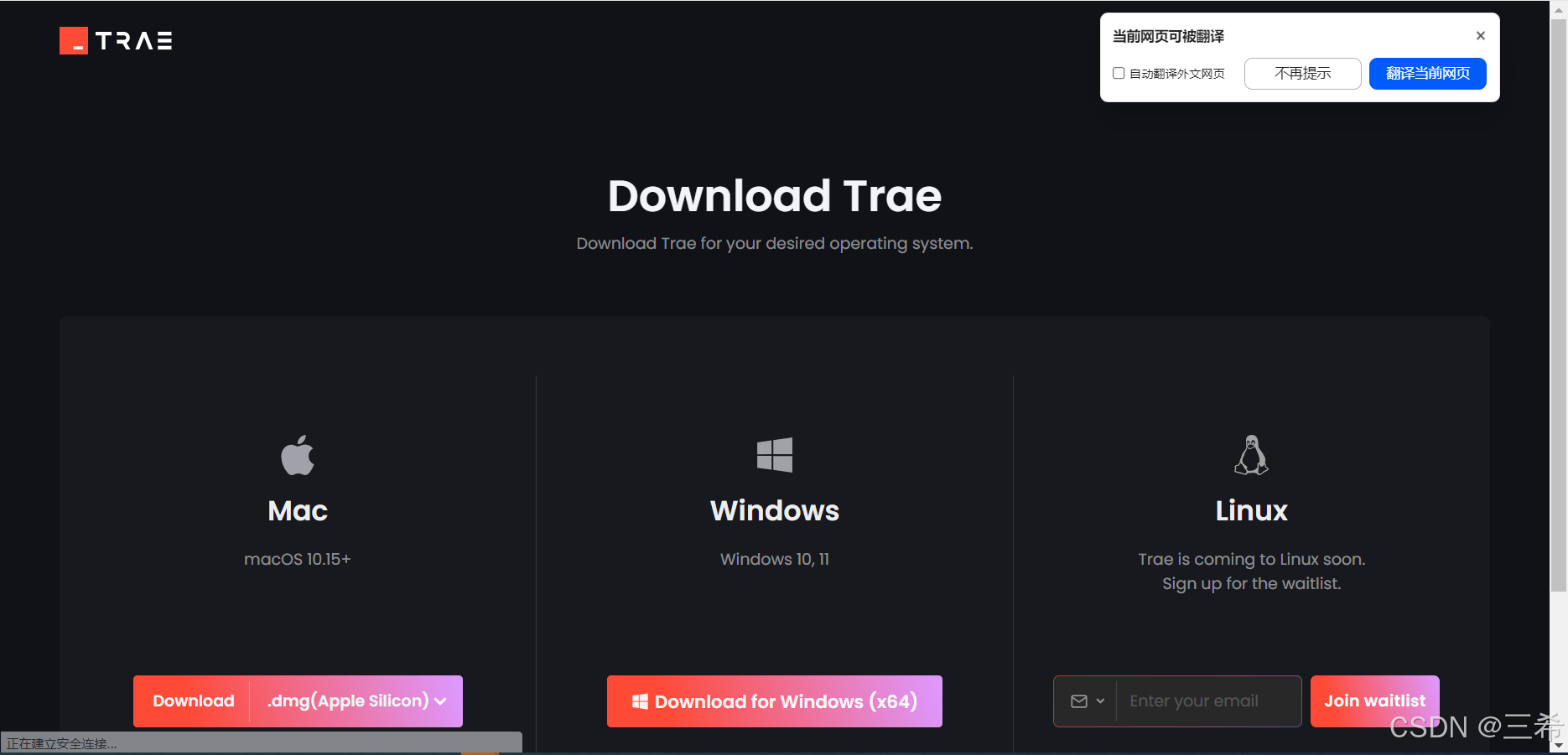The width and height of the screenshot is (1568, 755).
Task: Click the Windows heading
Action: click(x=775, y=510)
